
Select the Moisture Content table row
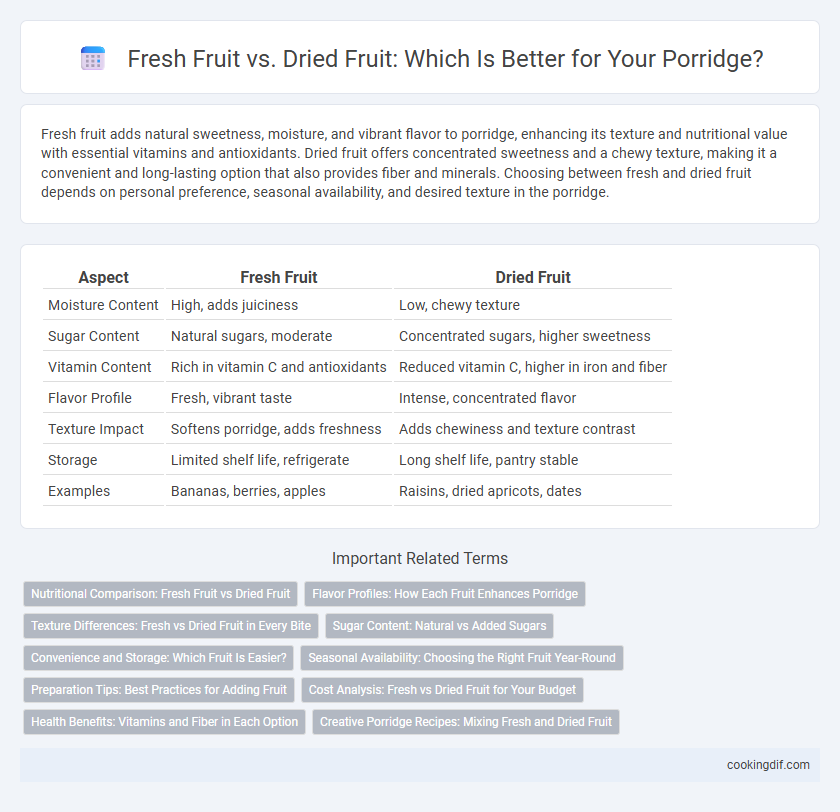357,305
